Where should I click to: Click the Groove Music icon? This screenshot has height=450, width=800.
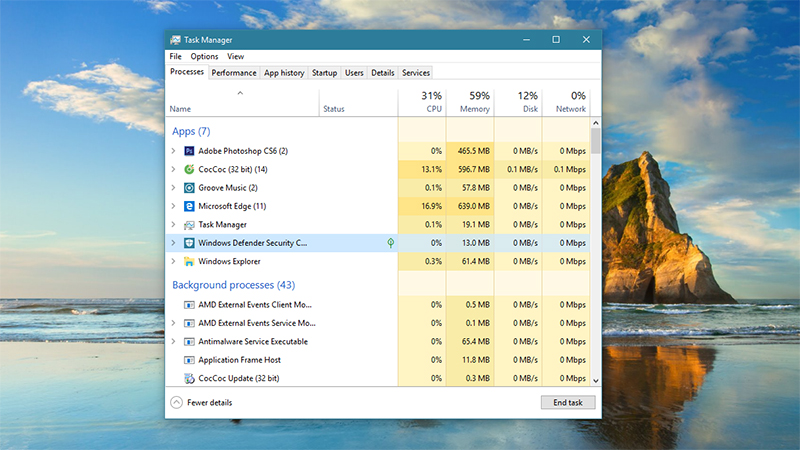[x=189, y=188]
